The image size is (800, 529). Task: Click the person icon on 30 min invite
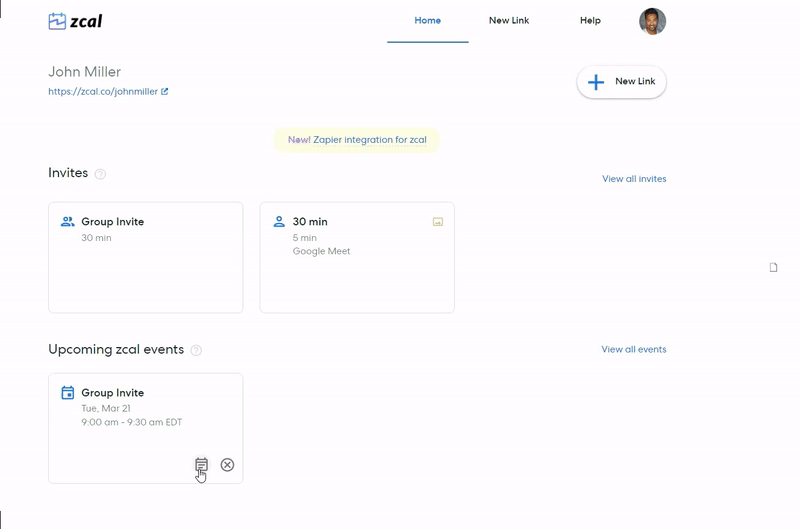[x=279, y=221]
